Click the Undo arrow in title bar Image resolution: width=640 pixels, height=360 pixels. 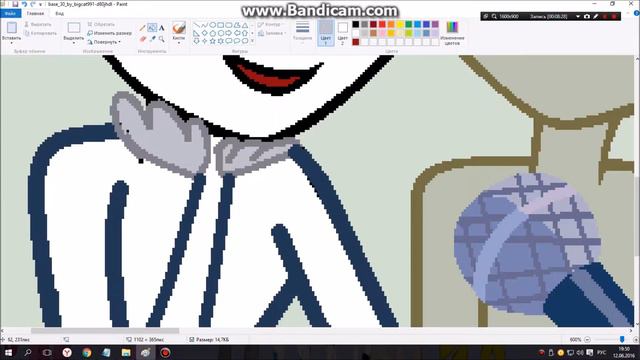(x=24, y=4)
